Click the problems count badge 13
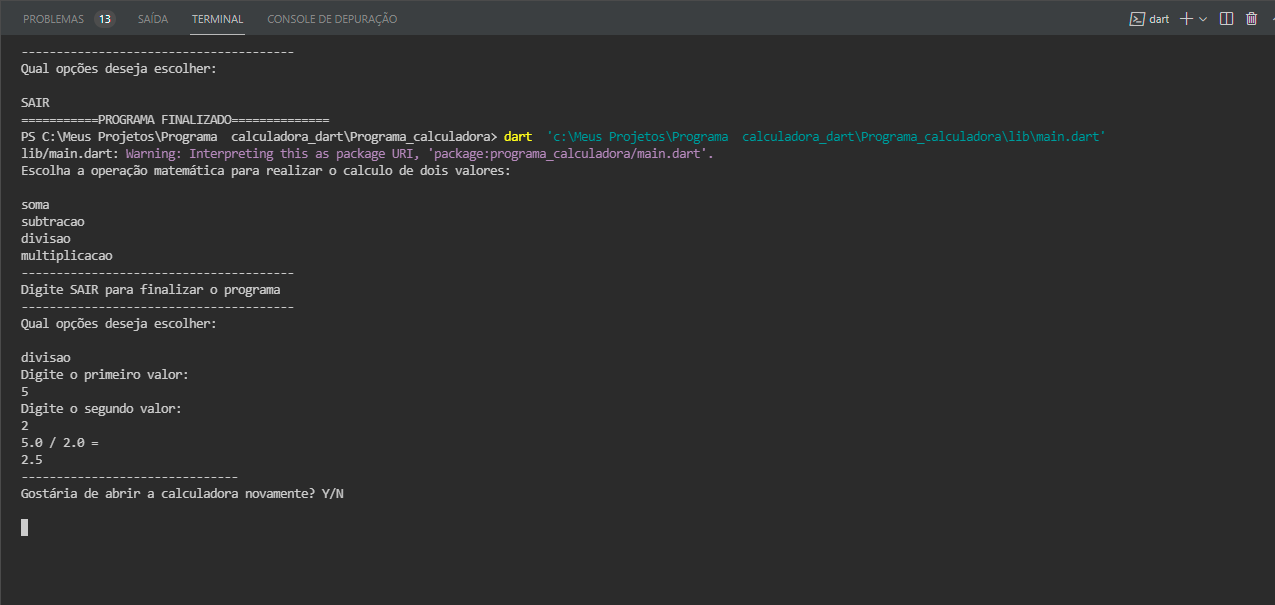 click(105, 19)
